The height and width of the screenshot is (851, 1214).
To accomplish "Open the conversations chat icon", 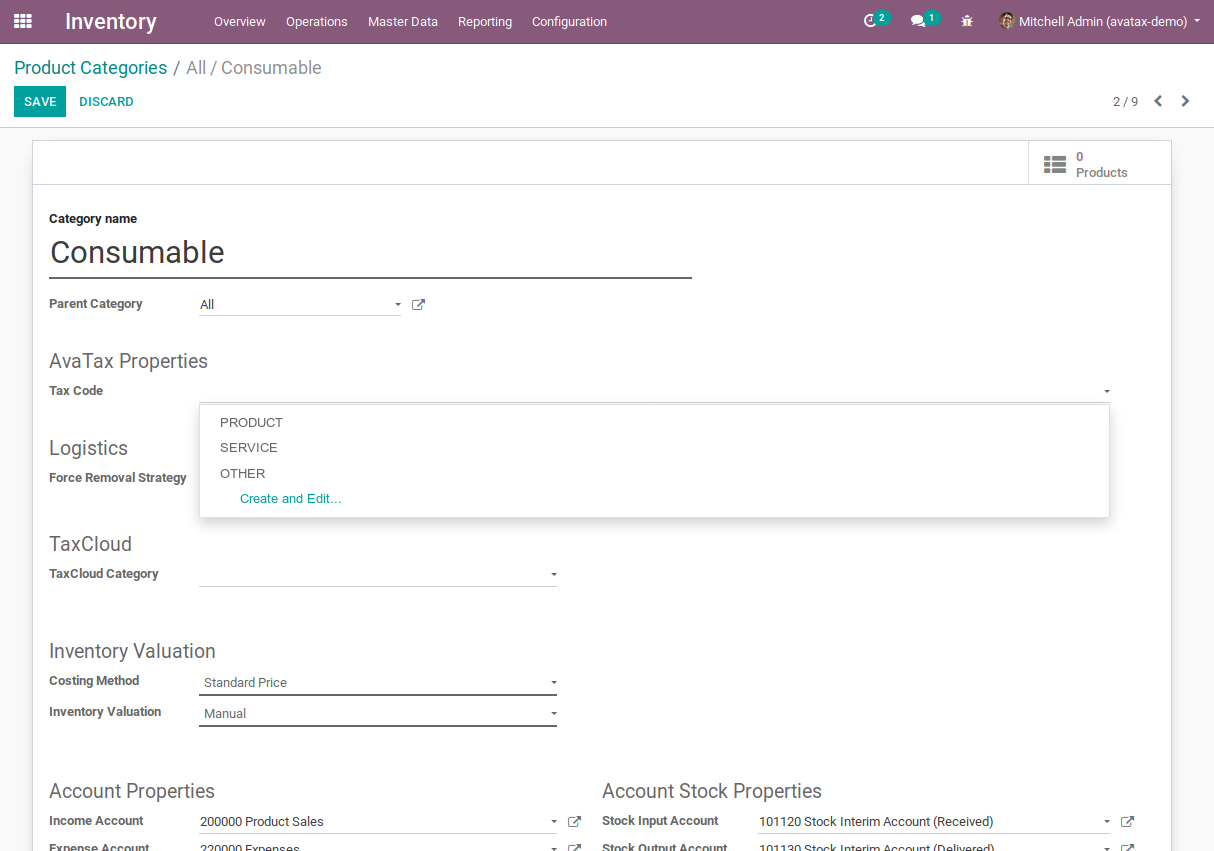I will coord(918,21).
